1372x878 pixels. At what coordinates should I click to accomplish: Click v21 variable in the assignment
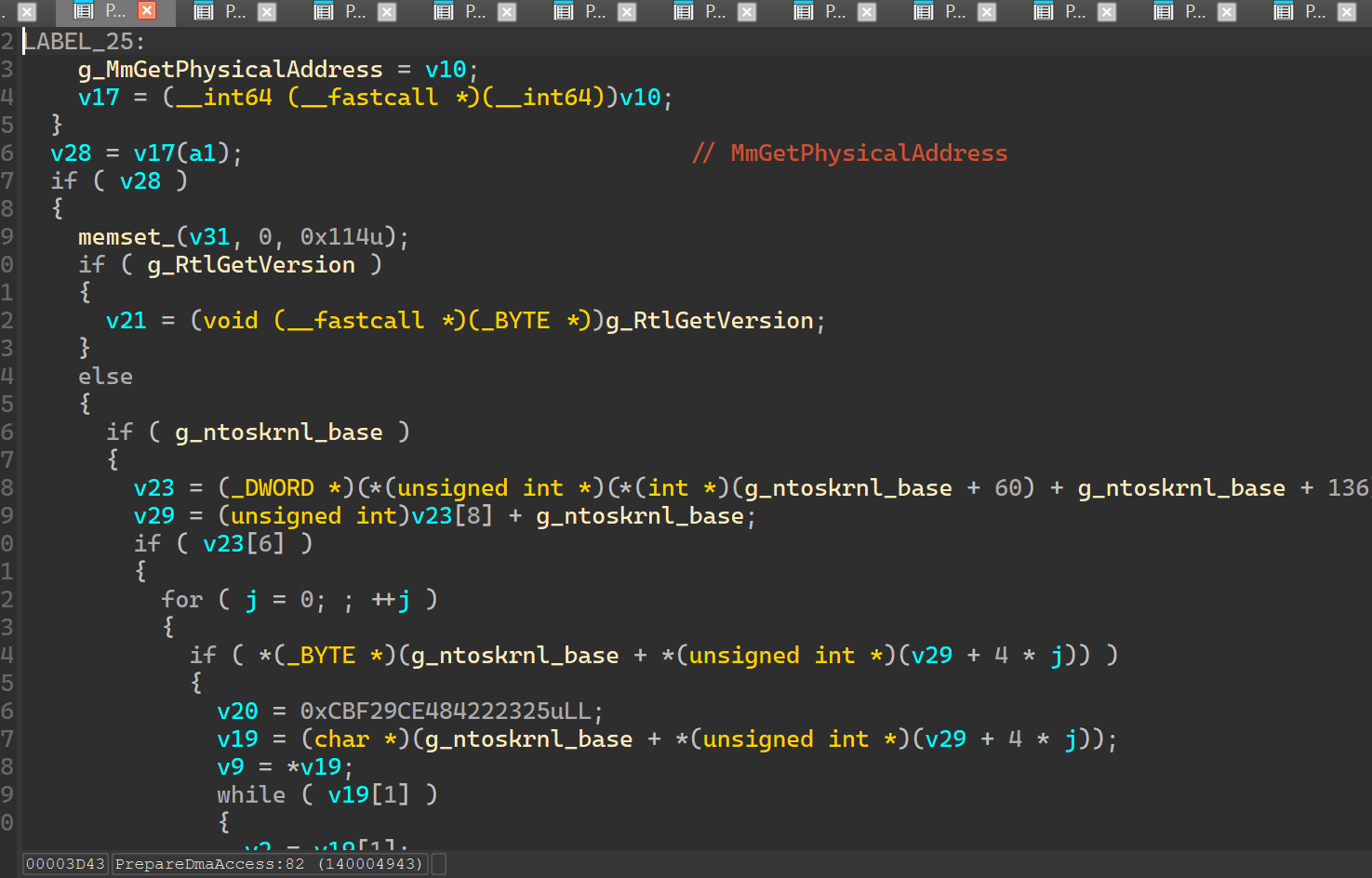tap(126, 321)
